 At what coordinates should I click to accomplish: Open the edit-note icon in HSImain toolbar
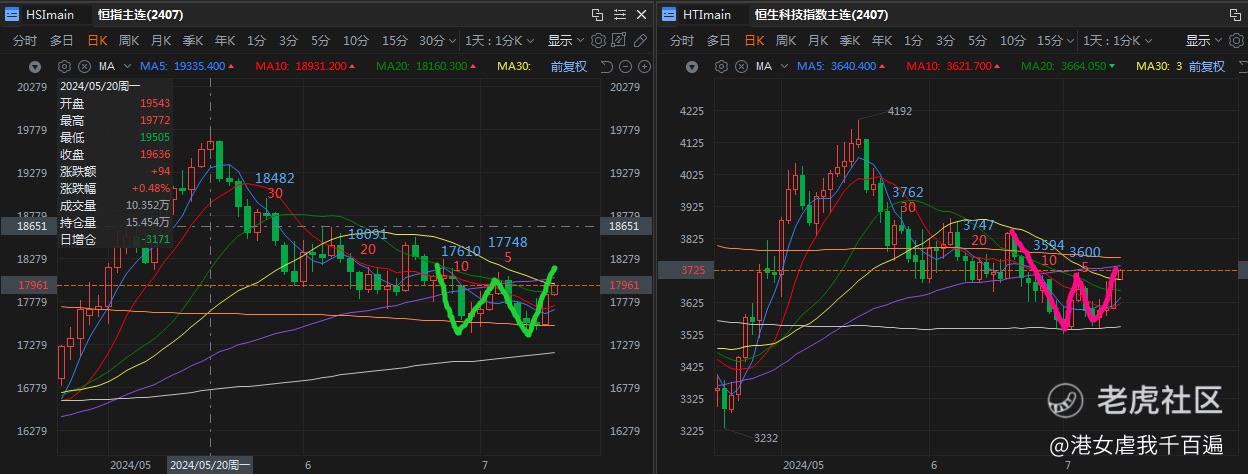tap(619, 40)
